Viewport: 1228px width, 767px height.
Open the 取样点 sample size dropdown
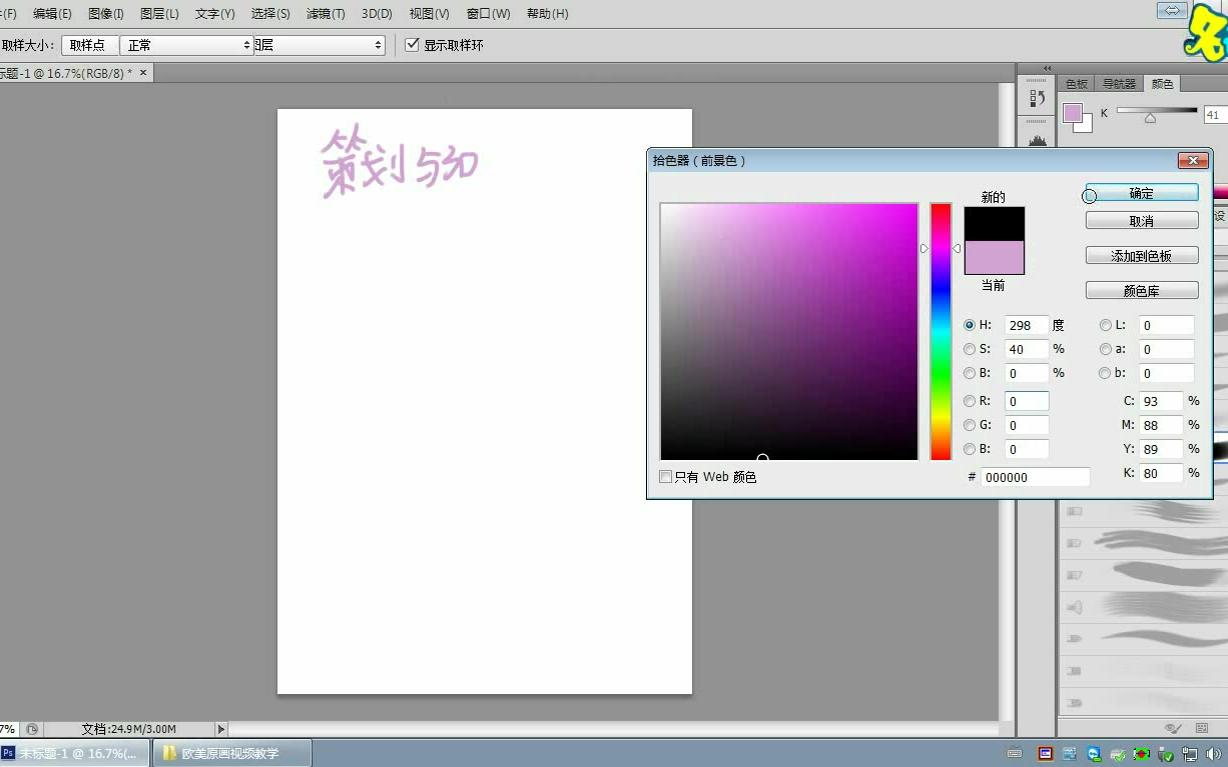(x=89, y=44)
